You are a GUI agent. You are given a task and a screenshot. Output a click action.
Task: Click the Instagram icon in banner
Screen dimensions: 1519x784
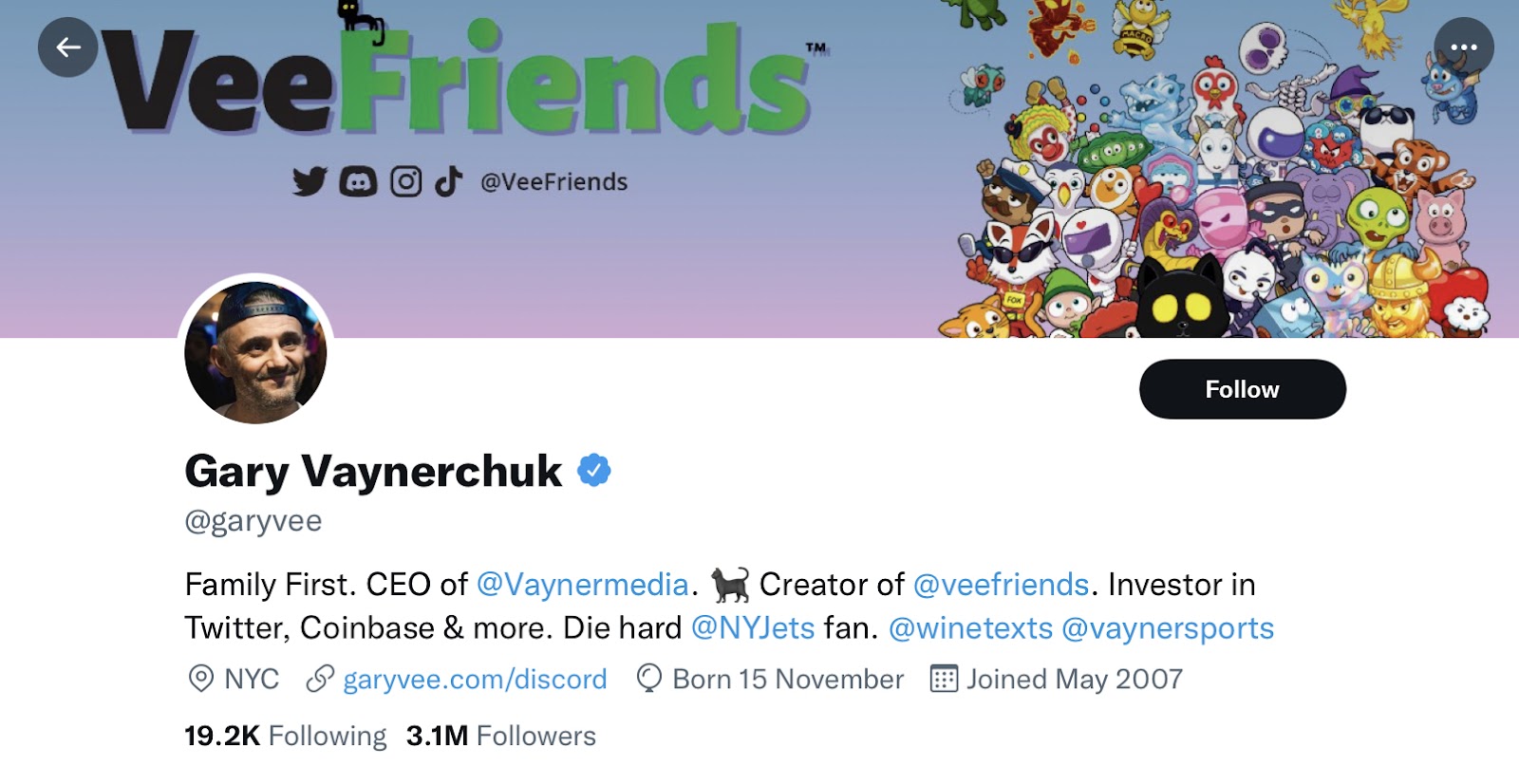405,181
